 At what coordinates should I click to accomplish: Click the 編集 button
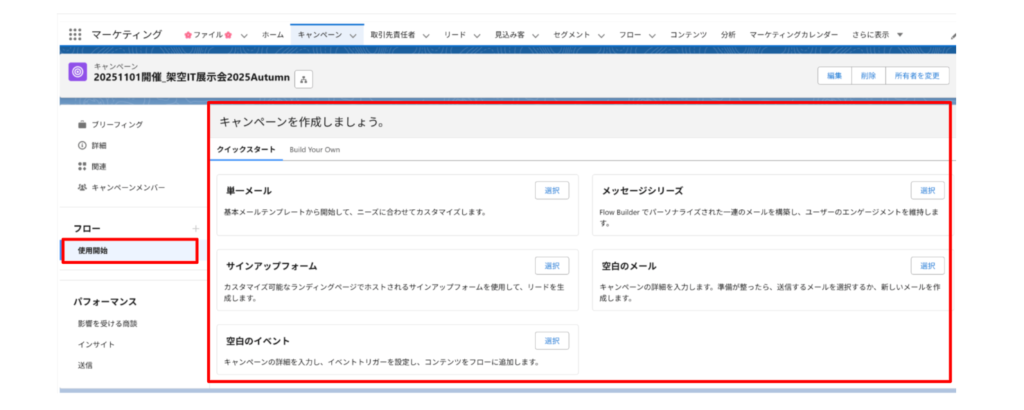[835, 76]
